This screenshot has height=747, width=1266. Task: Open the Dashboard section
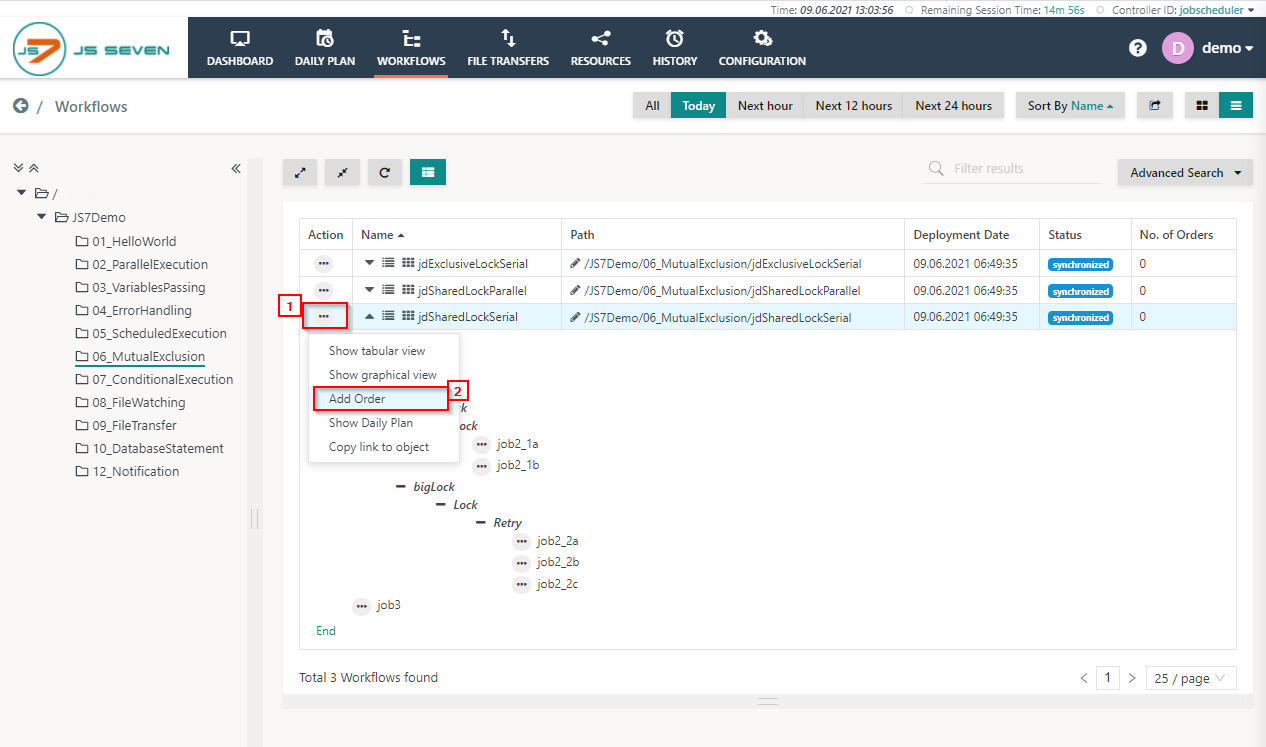[x=239, y=48]
